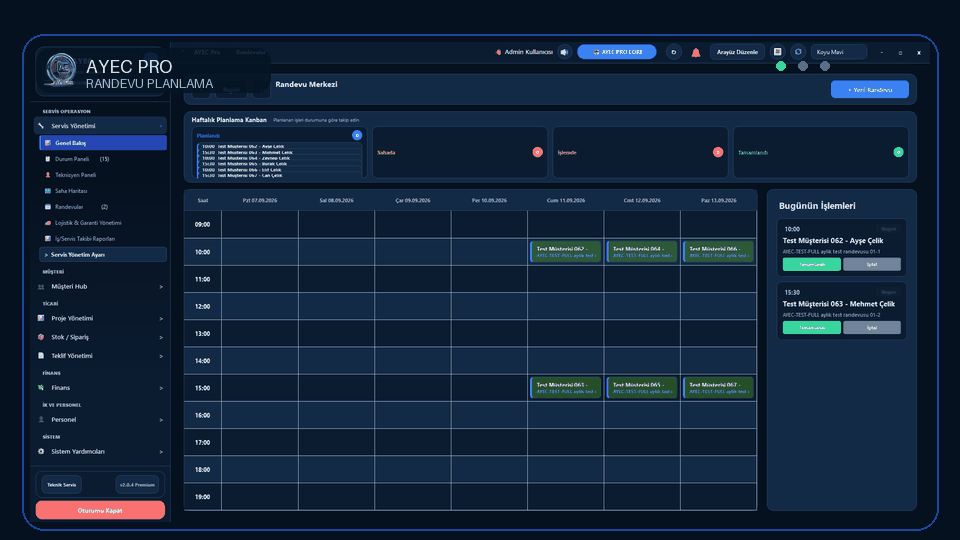Open the Koyu Mavi theme dropdown
Screen dimensions: 960x540
click(839, 52)
